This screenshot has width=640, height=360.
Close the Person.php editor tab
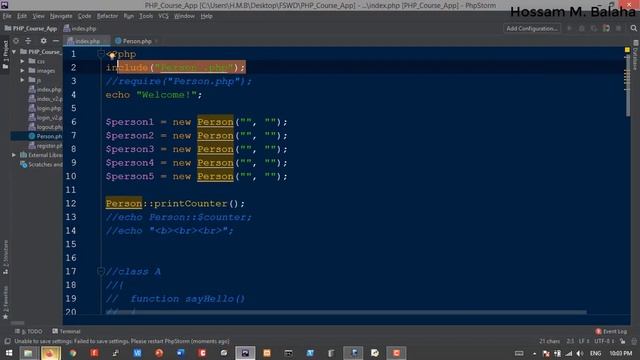tap(156, 41)
